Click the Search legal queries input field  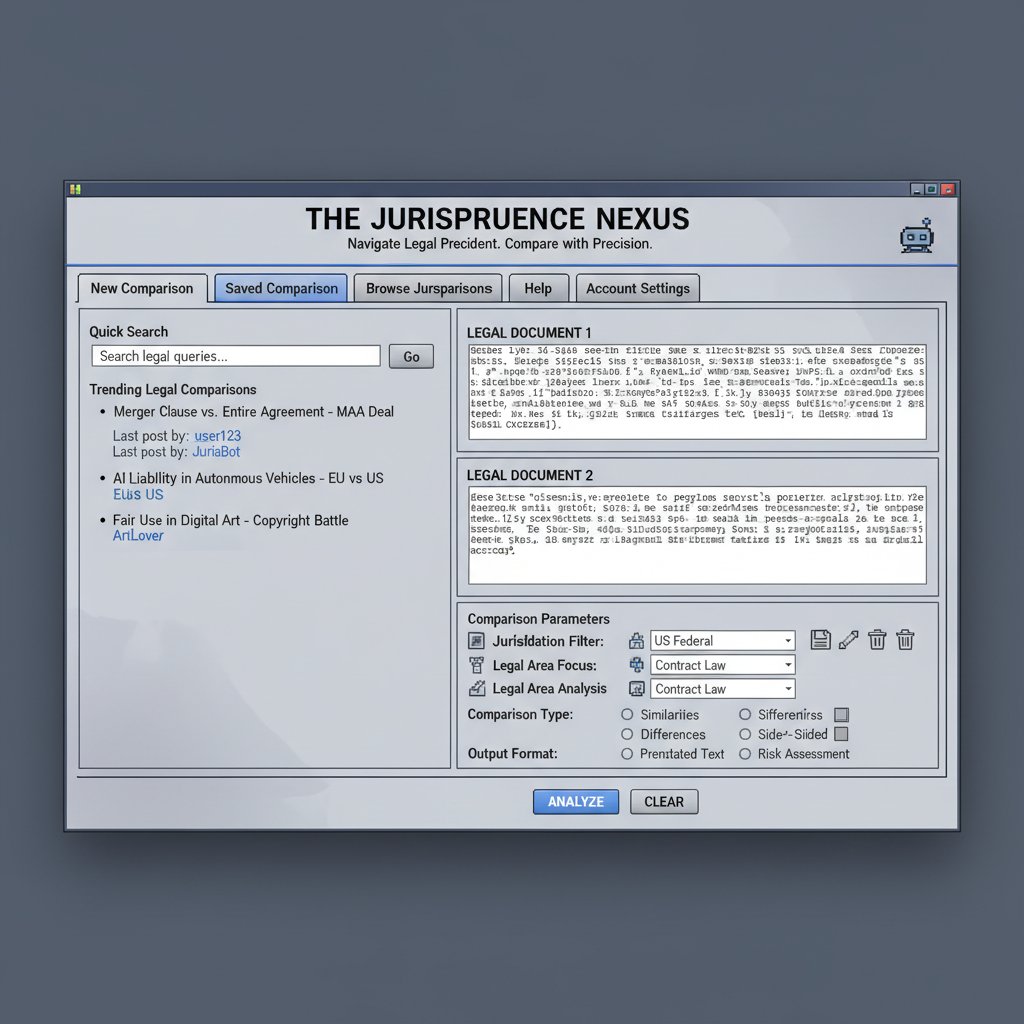[x=235, y=356]
